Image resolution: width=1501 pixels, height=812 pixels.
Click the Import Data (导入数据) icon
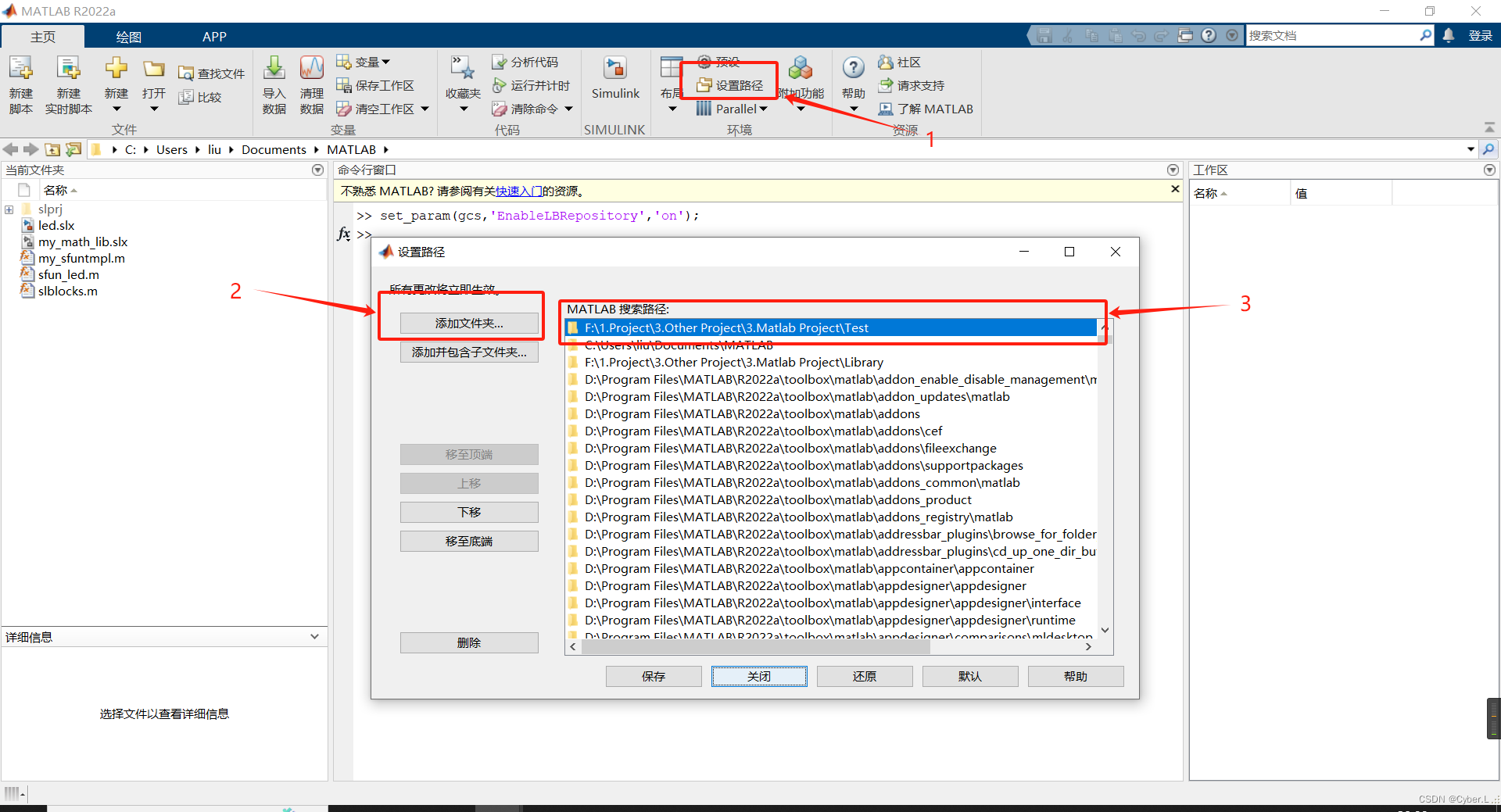[x=274, y=69]
